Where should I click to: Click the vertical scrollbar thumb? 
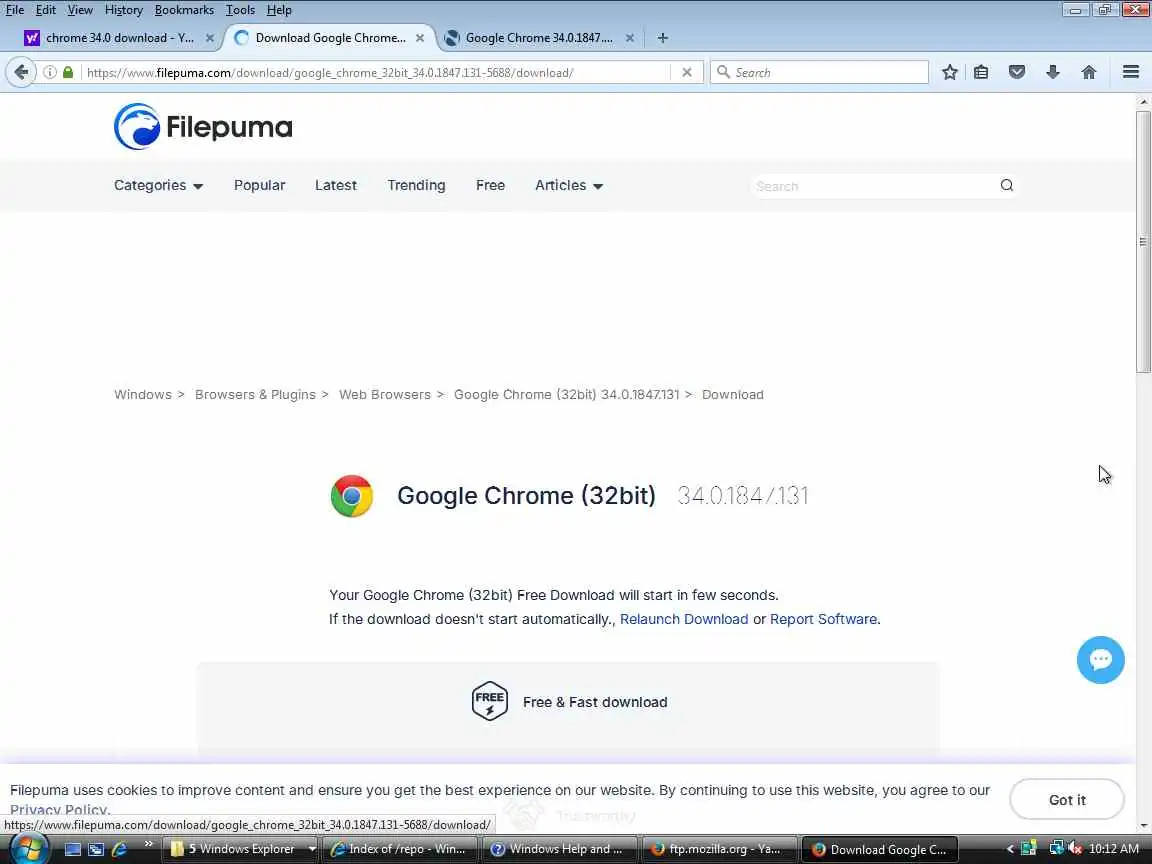pos(1143,242)
